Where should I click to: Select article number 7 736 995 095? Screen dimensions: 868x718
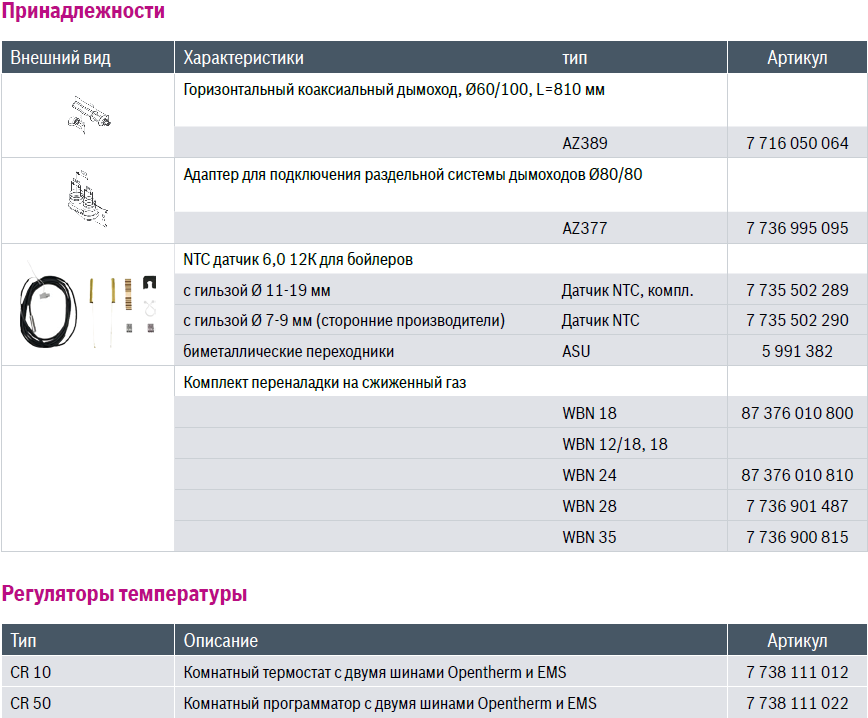coord(797,228)
